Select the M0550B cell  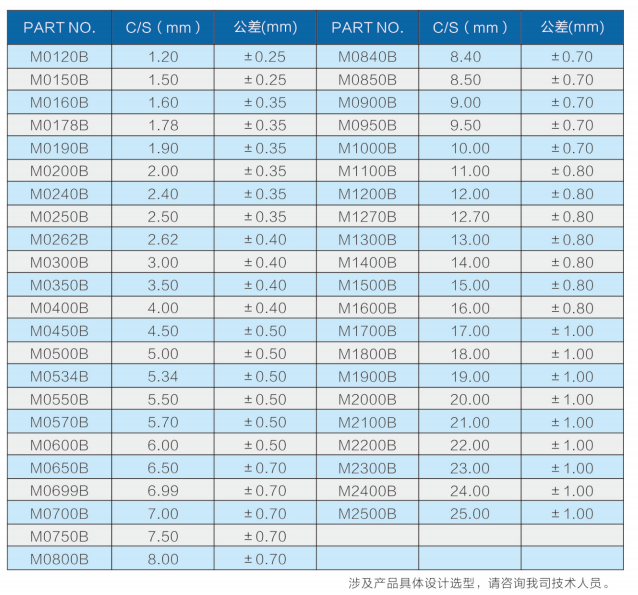pyautogui.click(x=59, y=399)
